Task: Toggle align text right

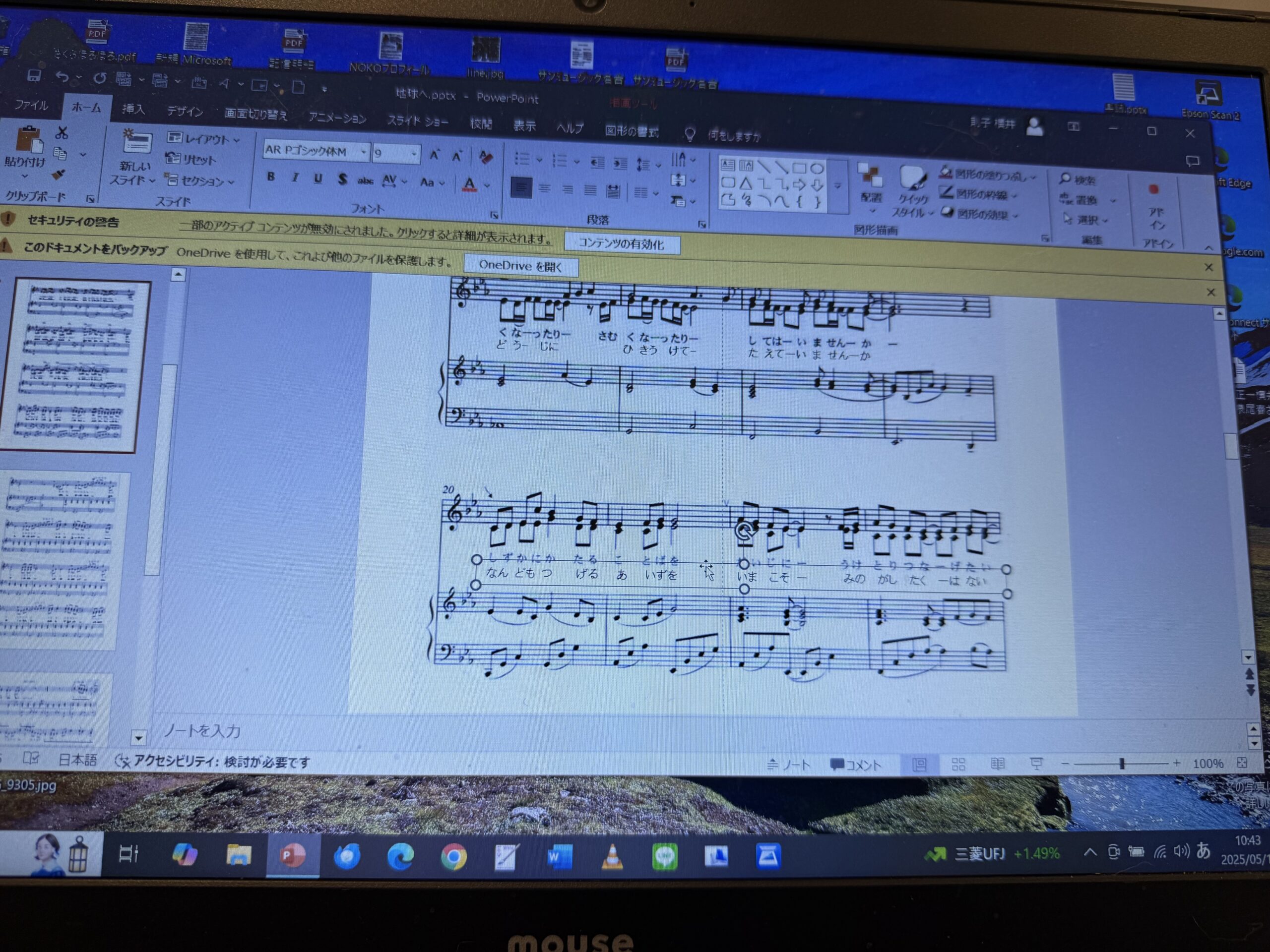Action: [x=567, y=189]
